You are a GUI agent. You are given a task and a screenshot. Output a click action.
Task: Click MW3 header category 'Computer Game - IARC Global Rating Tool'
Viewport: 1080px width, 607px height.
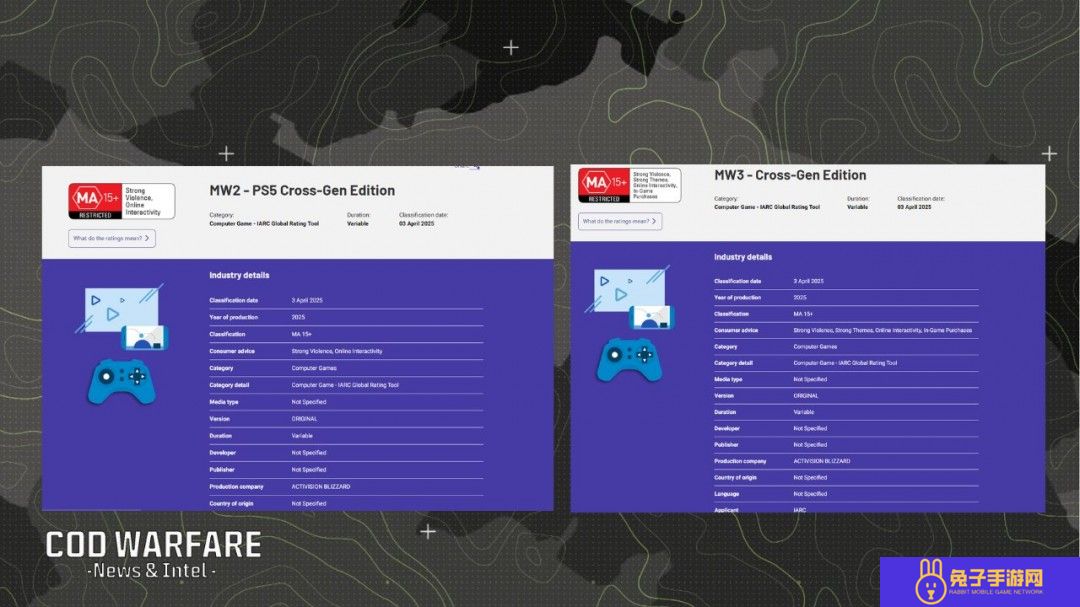pyautogui.click(x=767, y=207)
